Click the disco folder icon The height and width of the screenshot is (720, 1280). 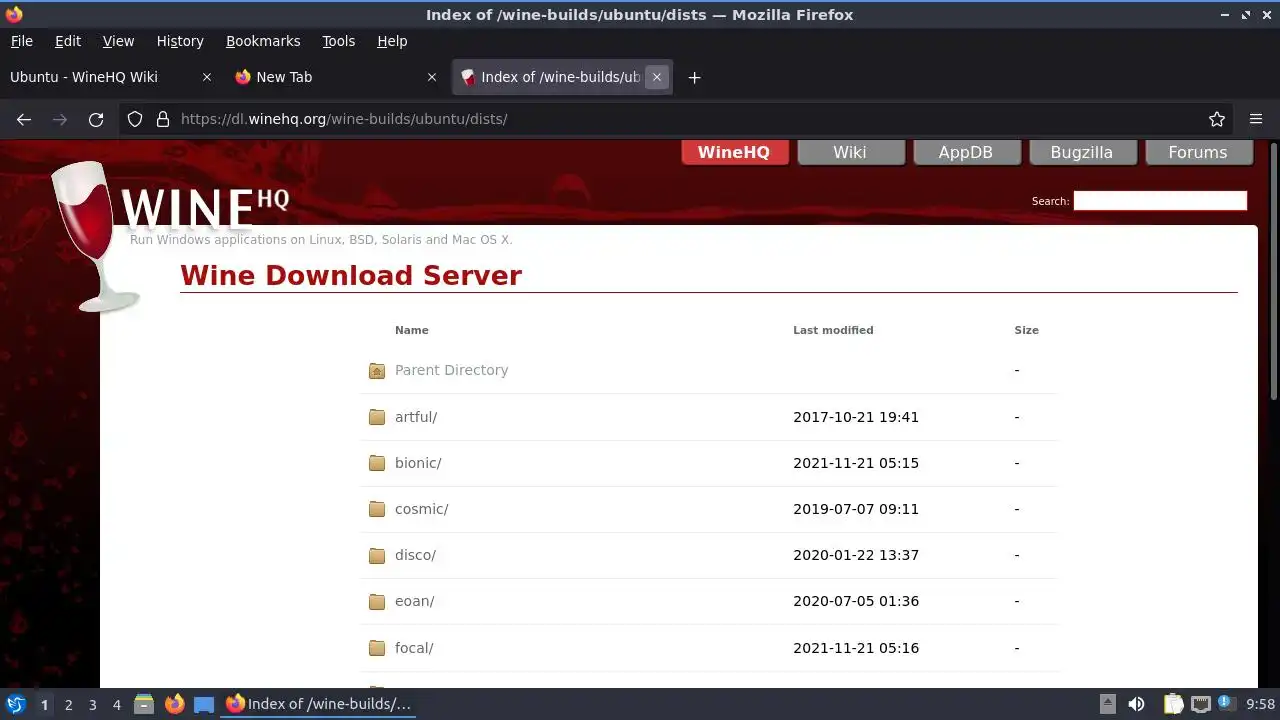pos(377,555)
